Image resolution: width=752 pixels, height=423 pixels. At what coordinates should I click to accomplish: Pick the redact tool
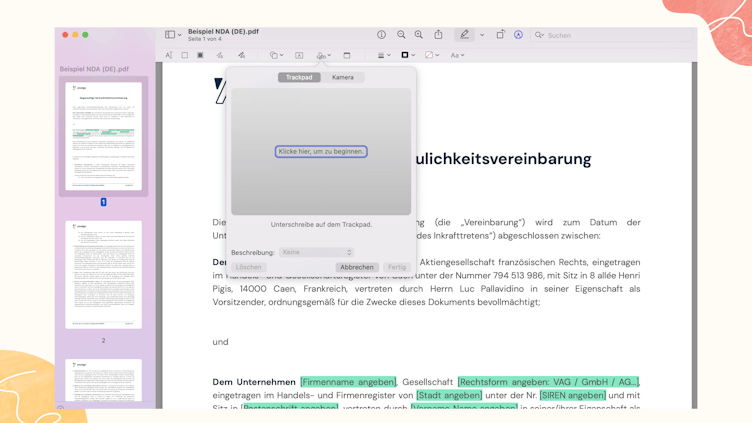pyautogui.click(x=200, y=55)
